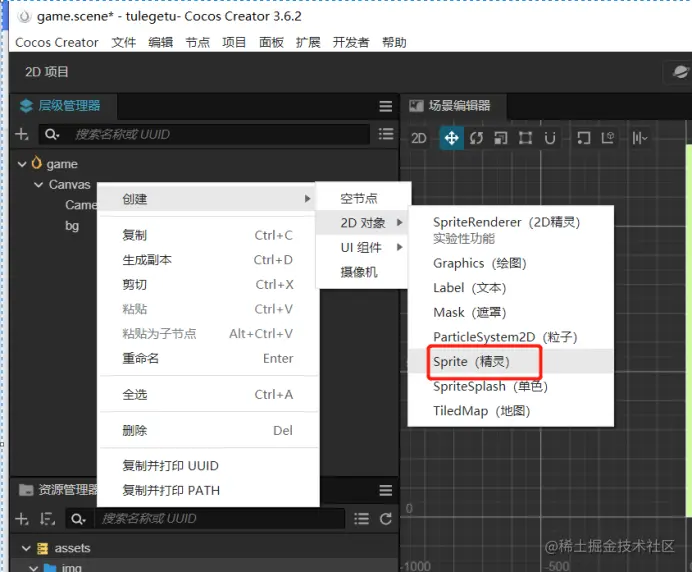Create a TiledMap (地图) object
Image resolution: width=693 pixels, height=572 pixels.
pyautogui.click(x=510, y=411)
